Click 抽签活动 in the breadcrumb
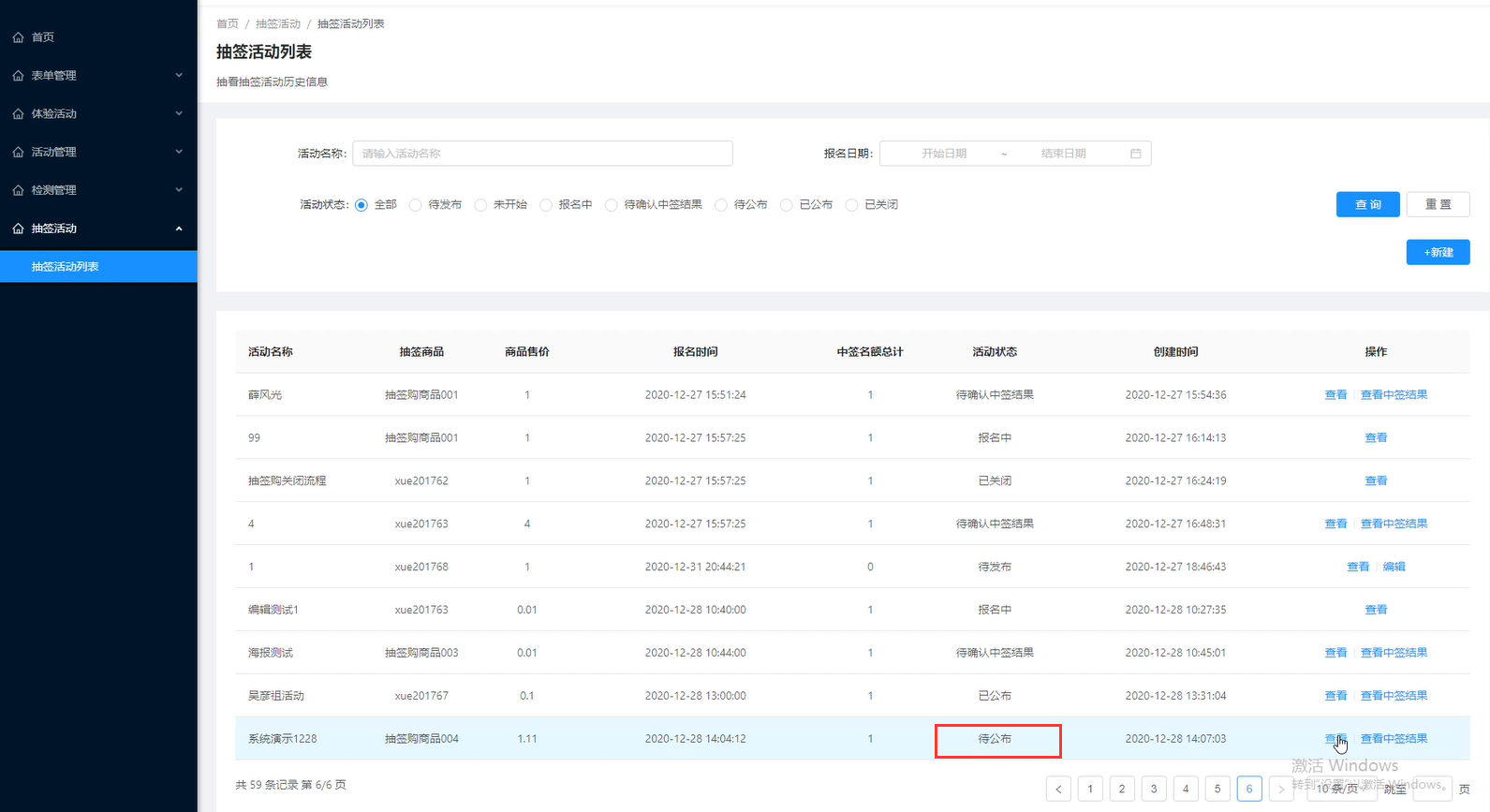Viewport: 1490px width, 812px height. point(278,24)
